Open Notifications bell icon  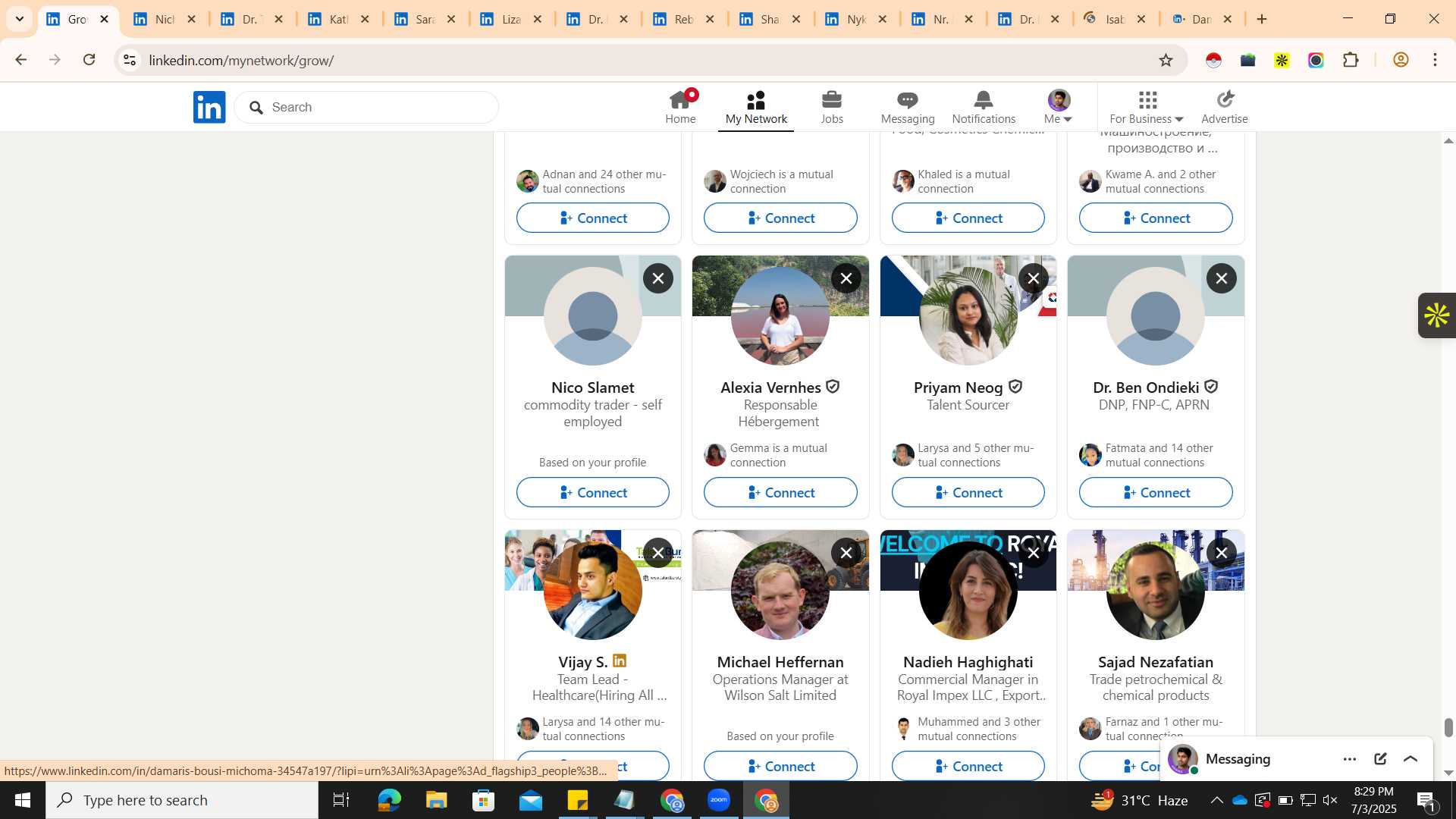click(x=984, y=107)
